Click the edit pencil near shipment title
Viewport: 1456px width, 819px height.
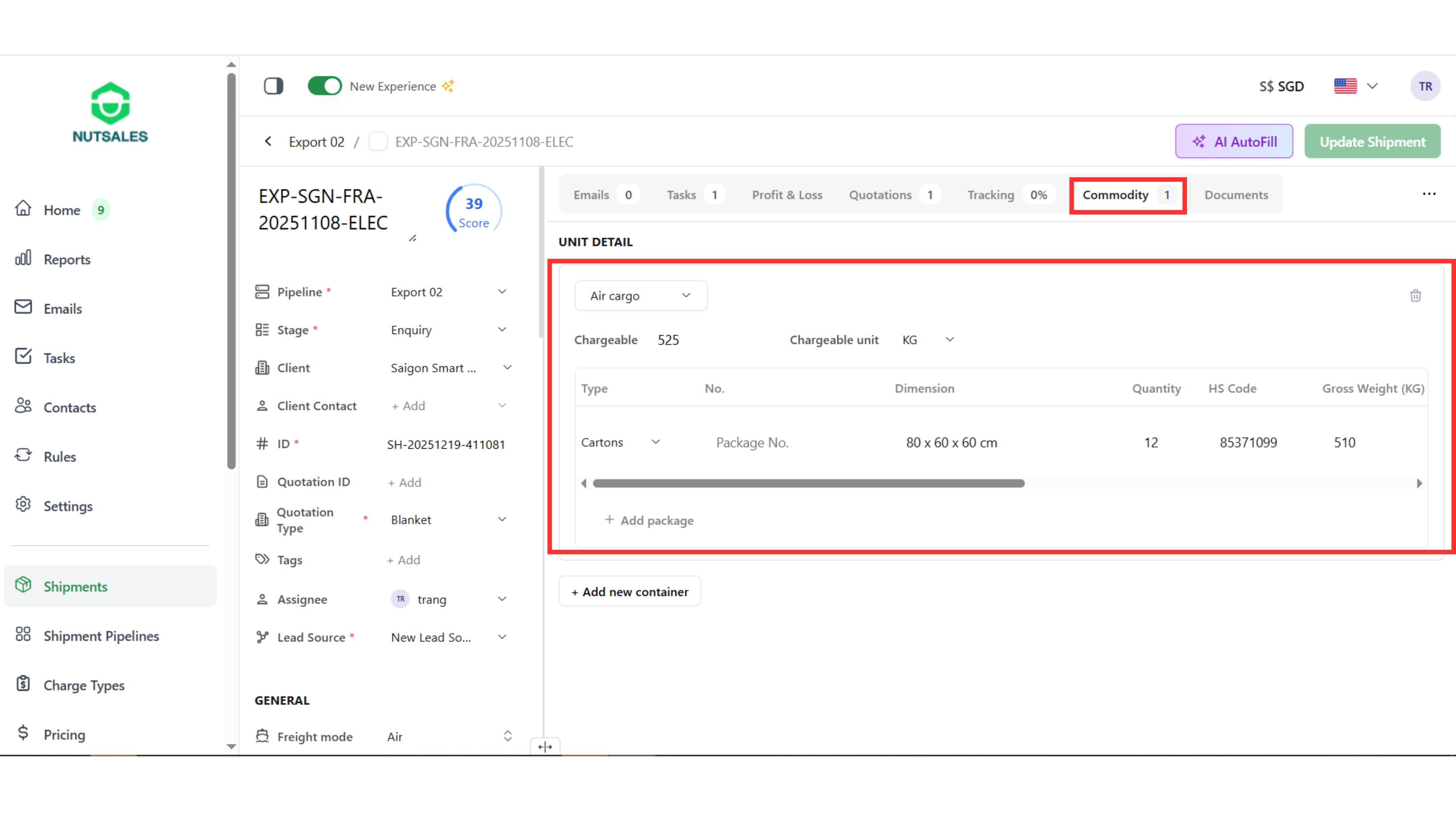tap(413, 239)
